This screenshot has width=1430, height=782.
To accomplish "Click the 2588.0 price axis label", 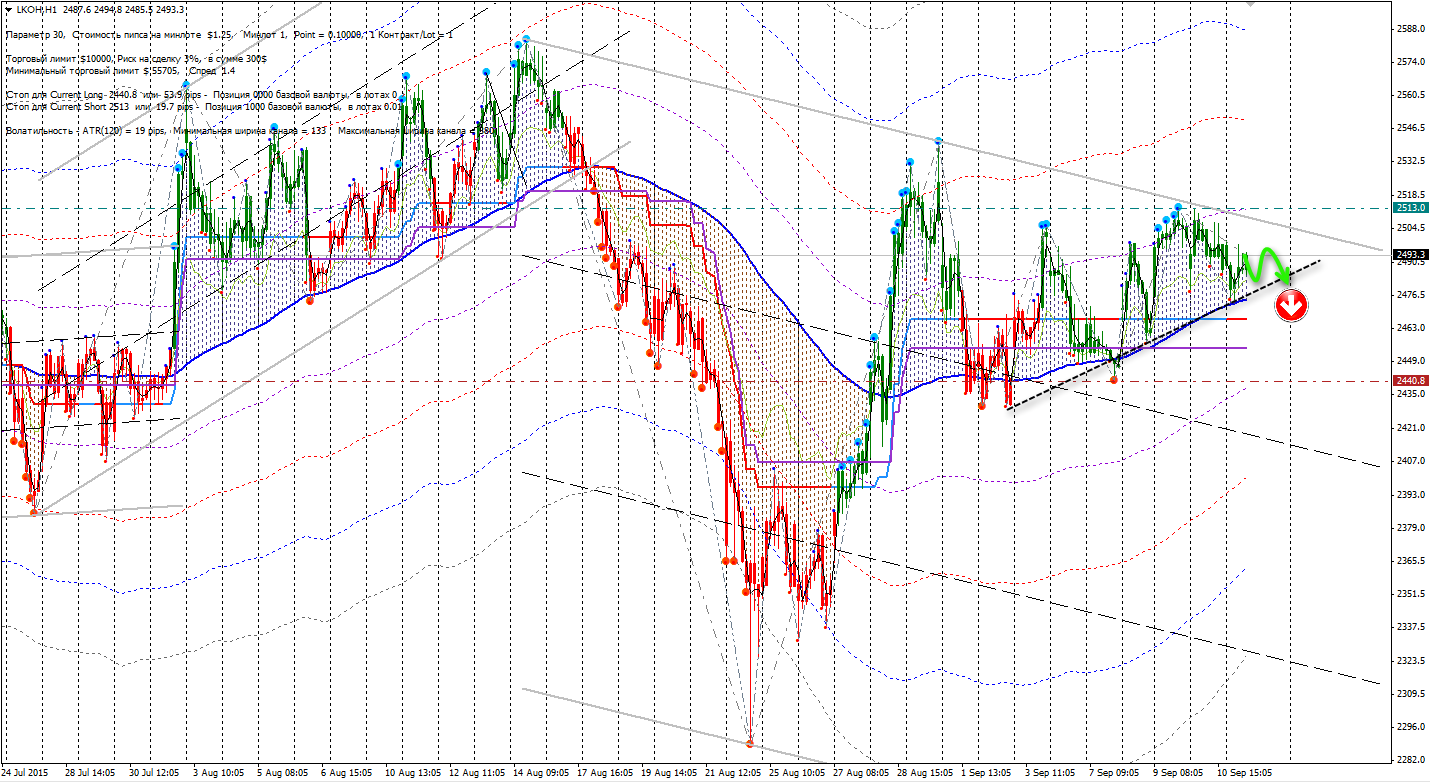I will [1409, 29].
